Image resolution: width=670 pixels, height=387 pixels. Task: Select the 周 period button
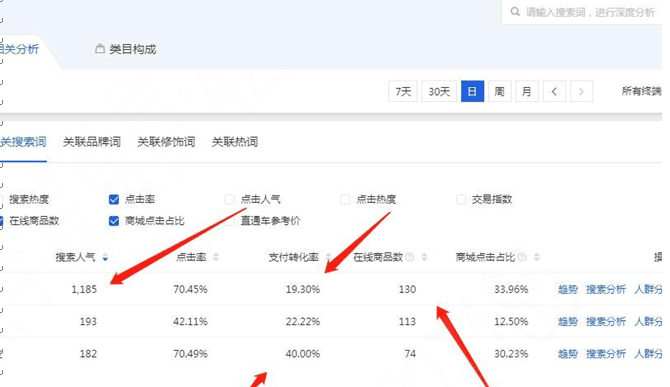pos(500,91)
